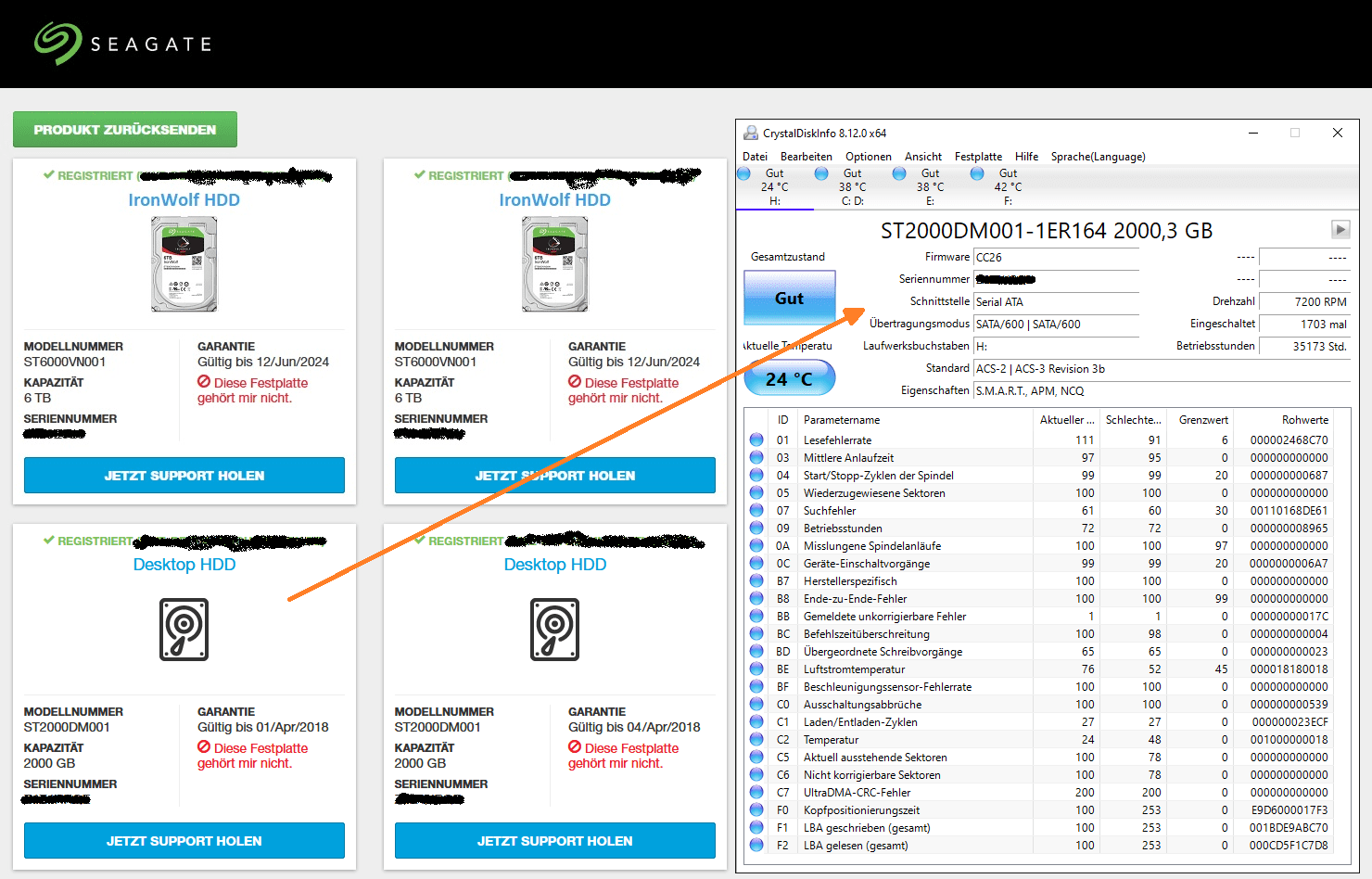The width and height of the screenshot is (1372, 879).
Task: Open the Sprache(Language) menu
Action: [x=1098, y=157]
